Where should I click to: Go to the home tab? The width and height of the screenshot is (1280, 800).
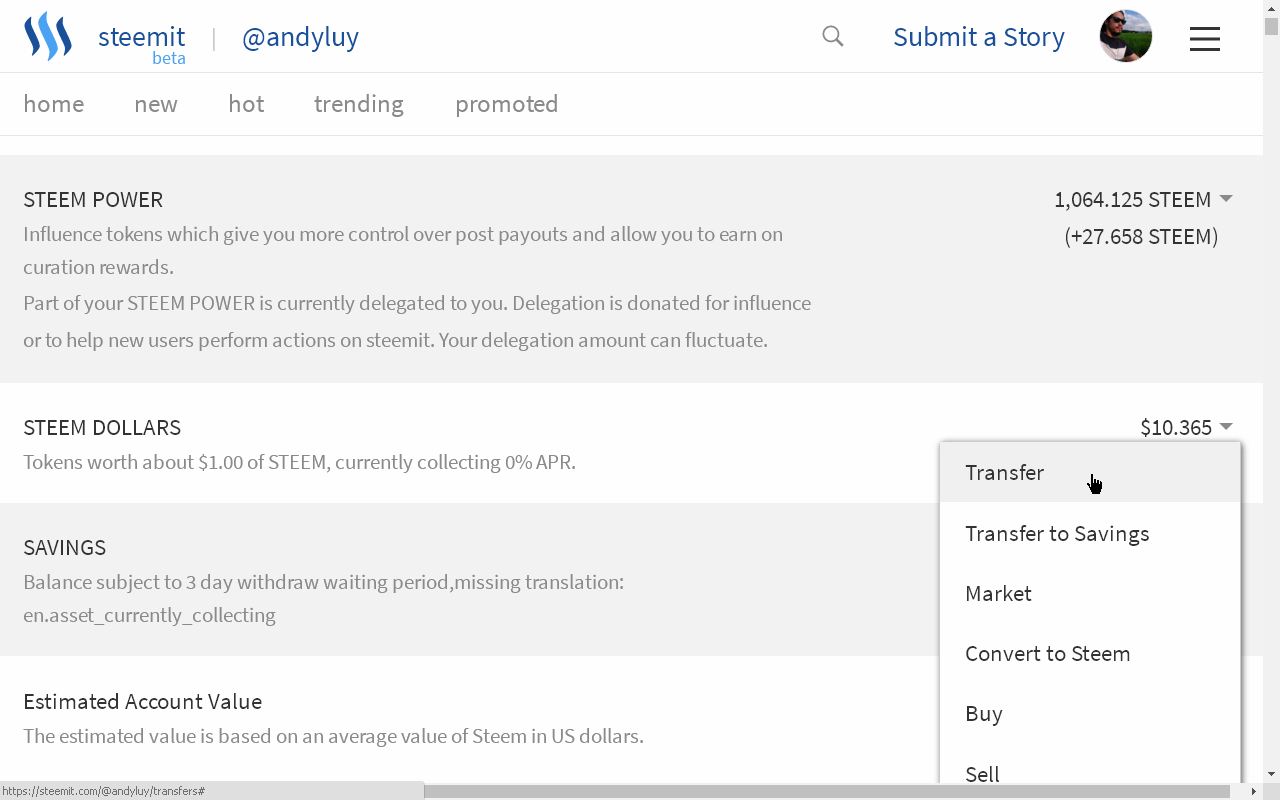(54, 104)
